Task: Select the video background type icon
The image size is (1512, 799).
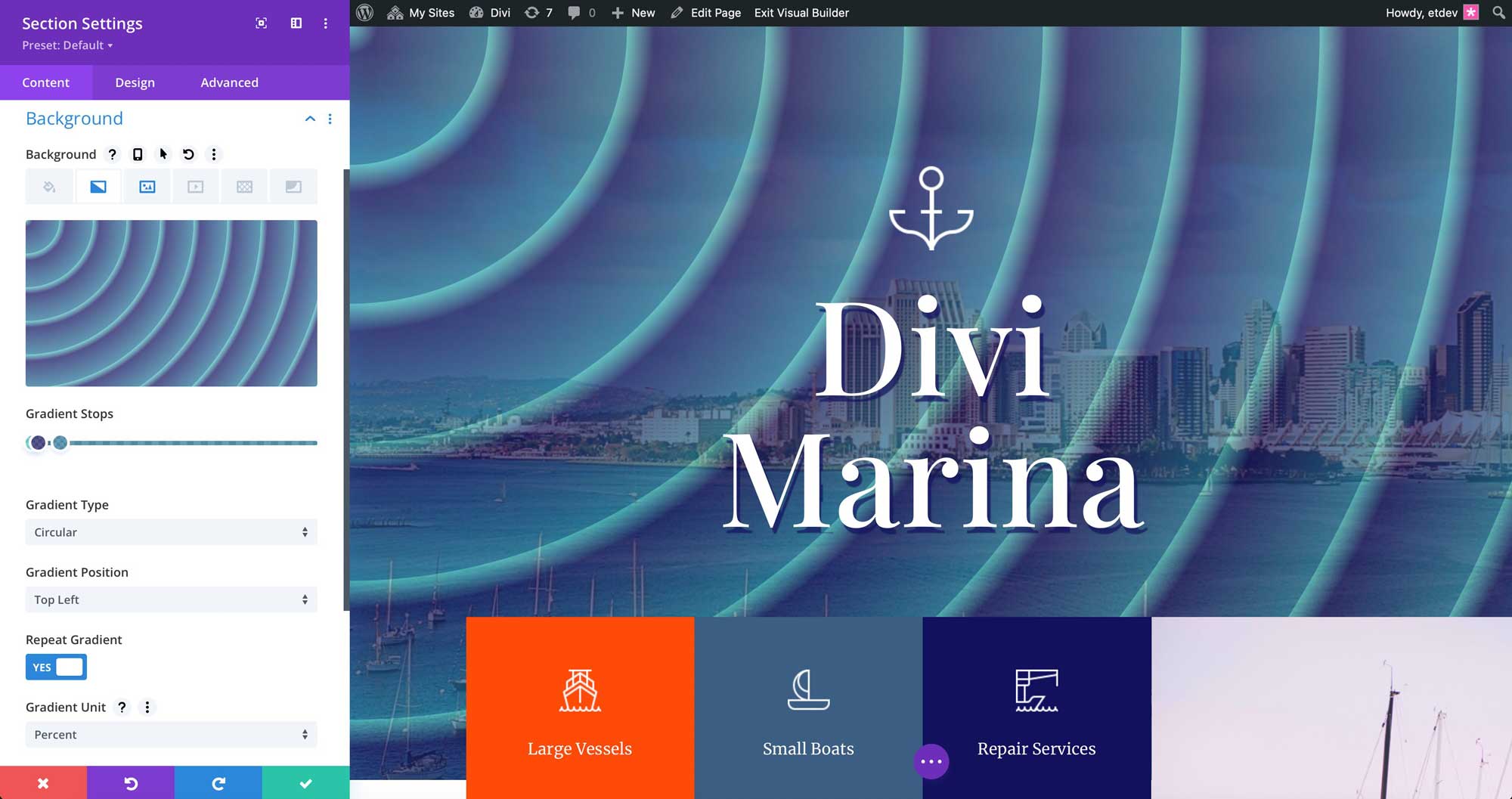Action: point(196,186)
